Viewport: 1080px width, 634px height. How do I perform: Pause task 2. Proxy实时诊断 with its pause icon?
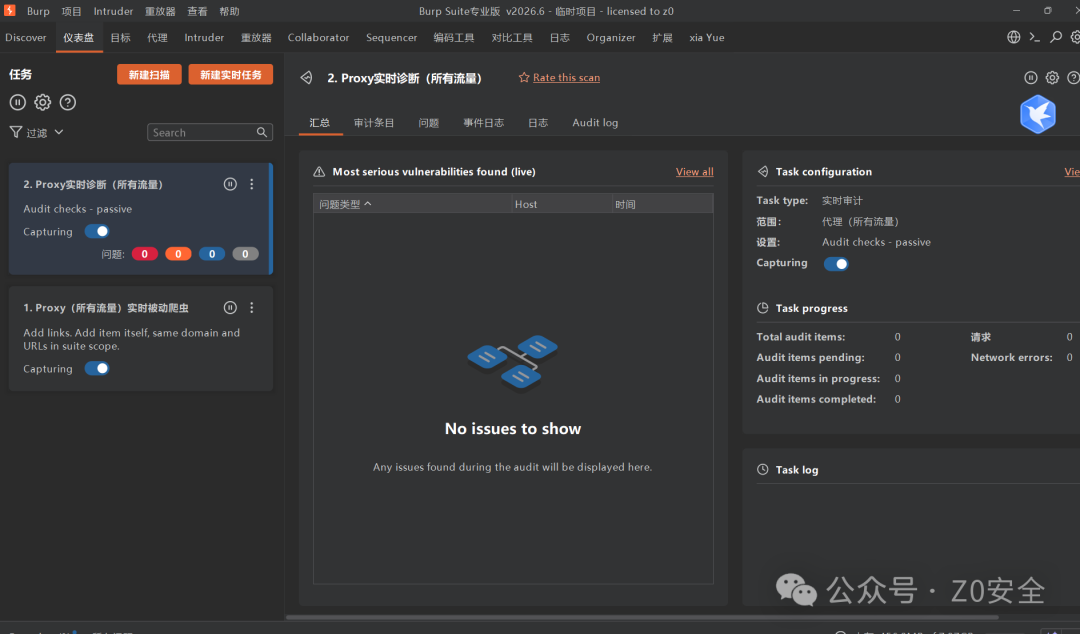230,184
